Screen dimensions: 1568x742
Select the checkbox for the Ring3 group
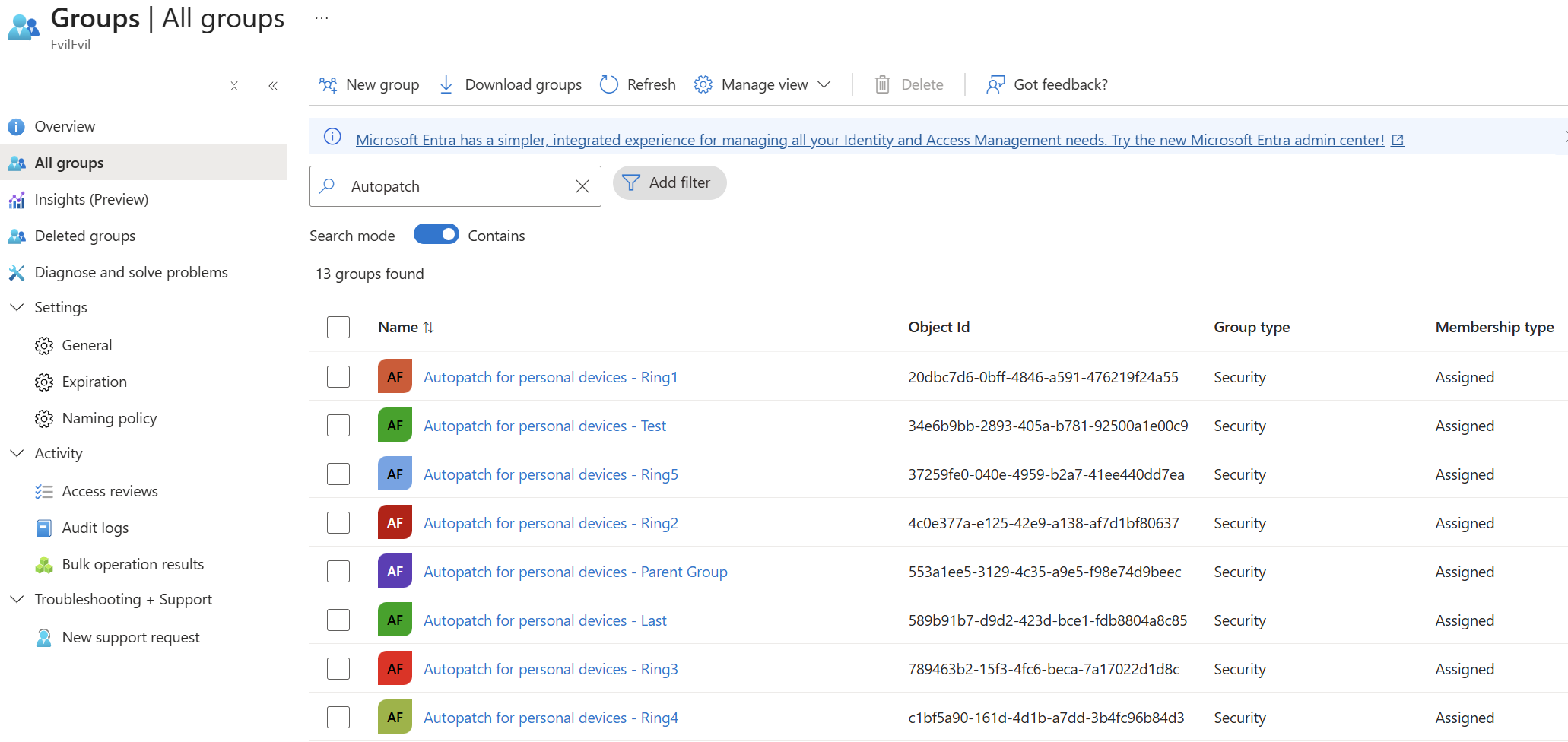338,668
